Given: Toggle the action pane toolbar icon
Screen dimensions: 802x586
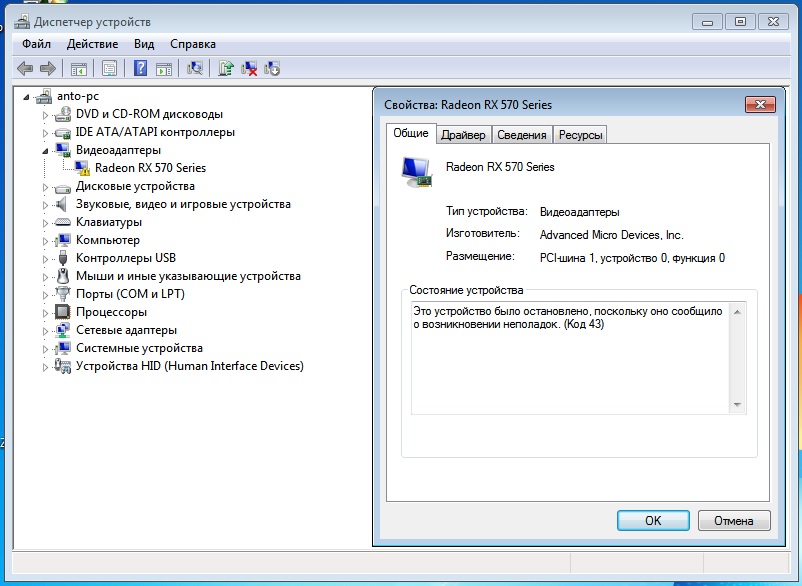Looking at the screenshot, I should pyautogui.click(x=164, y=69).
